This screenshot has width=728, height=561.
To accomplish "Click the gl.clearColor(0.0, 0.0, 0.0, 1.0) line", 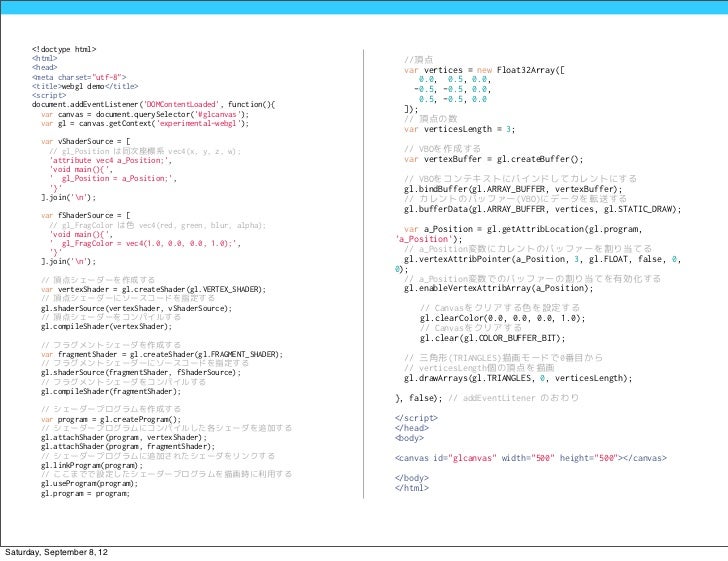I will (x=503, y=318).
